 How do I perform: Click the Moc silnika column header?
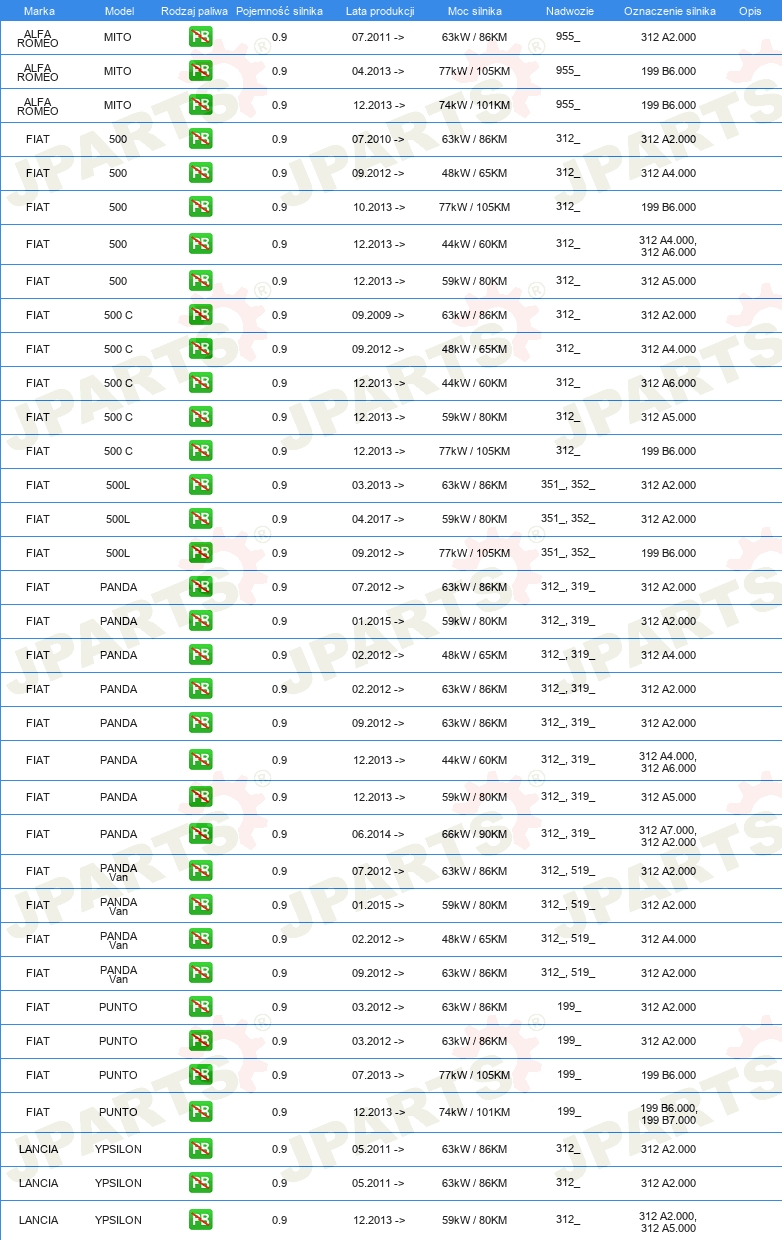coord(475,11)
